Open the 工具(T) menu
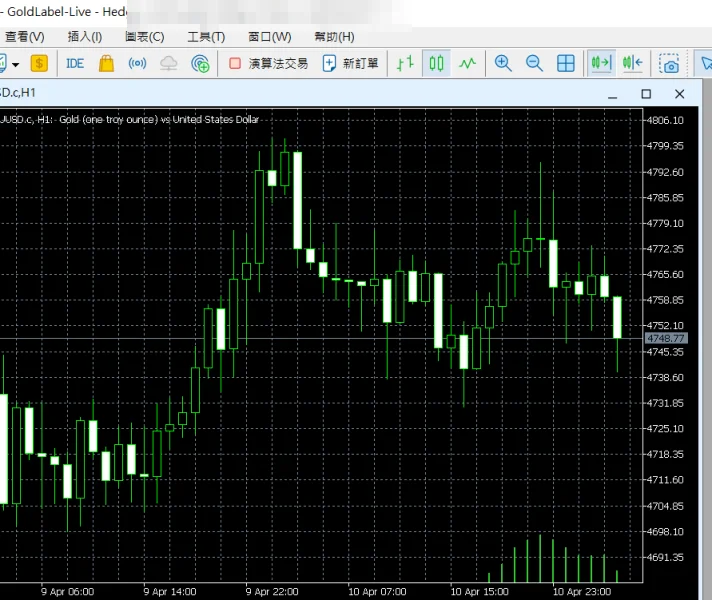 (x=206, y=37)
